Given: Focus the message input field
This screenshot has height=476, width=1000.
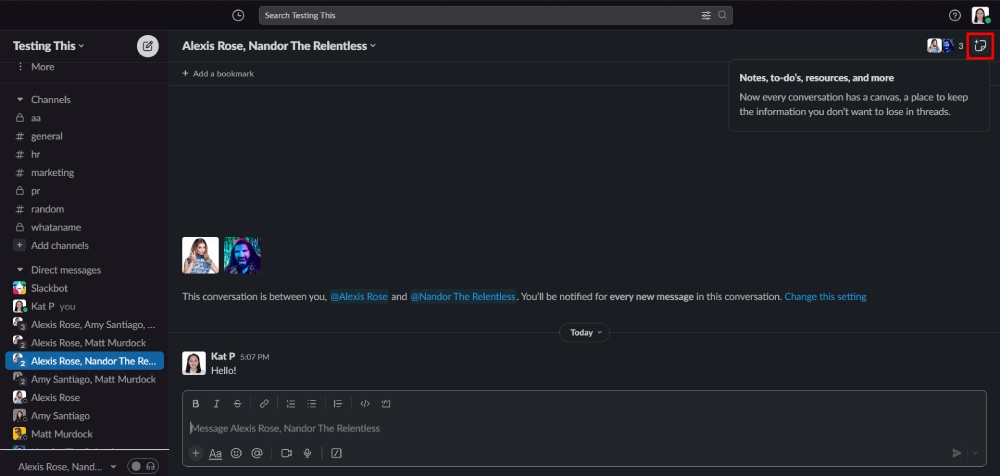Looking at the screenshot, I should (x=584, y=428).
